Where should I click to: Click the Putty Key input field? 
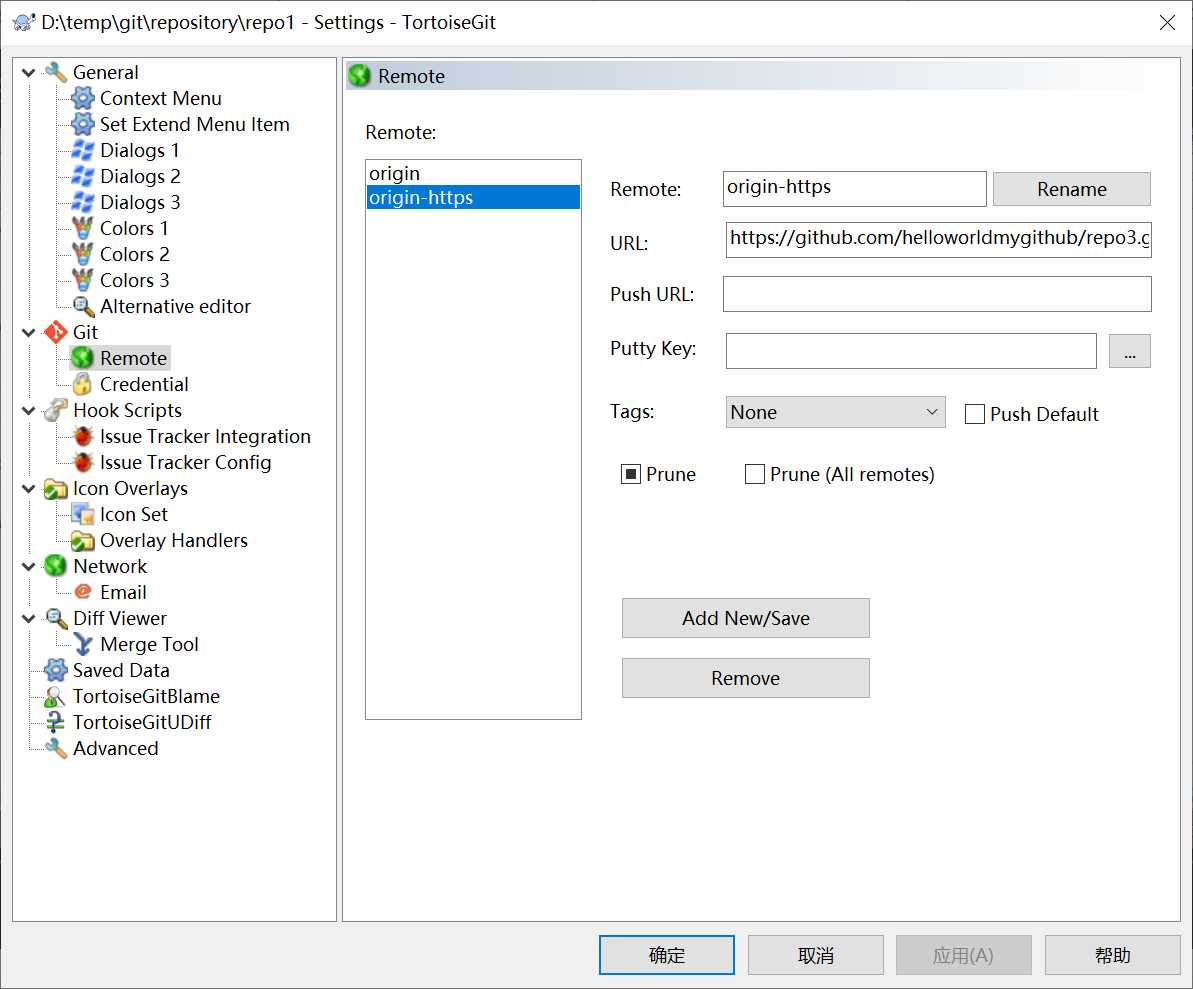coord(911,351)
